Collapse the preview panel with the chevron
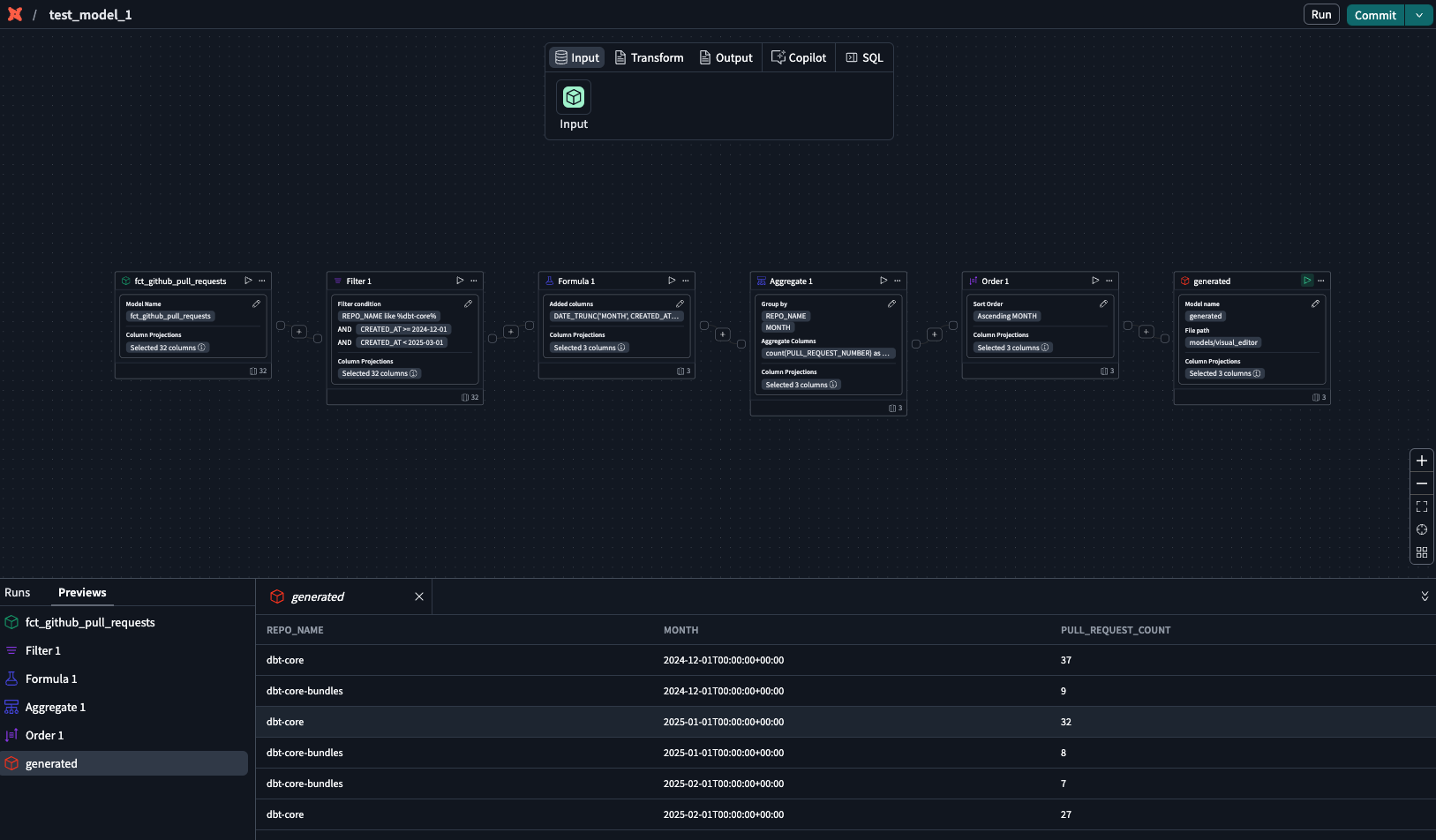The height and width of the screenshot is (840, 1436). tap(1425, 596)
